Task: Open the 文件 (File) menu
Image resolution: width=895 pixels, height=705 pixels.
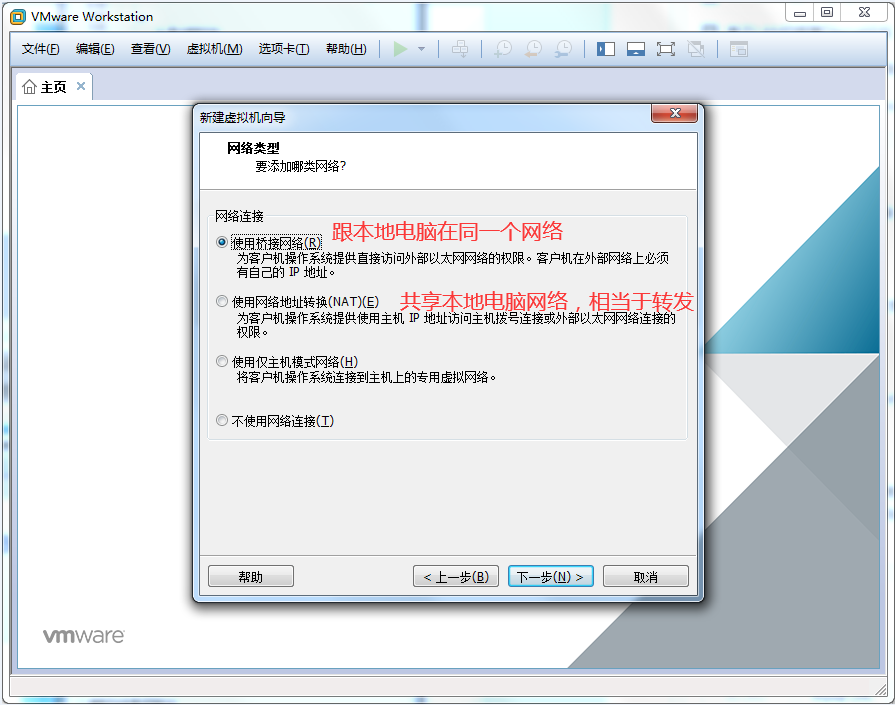Action: [41, 49]
